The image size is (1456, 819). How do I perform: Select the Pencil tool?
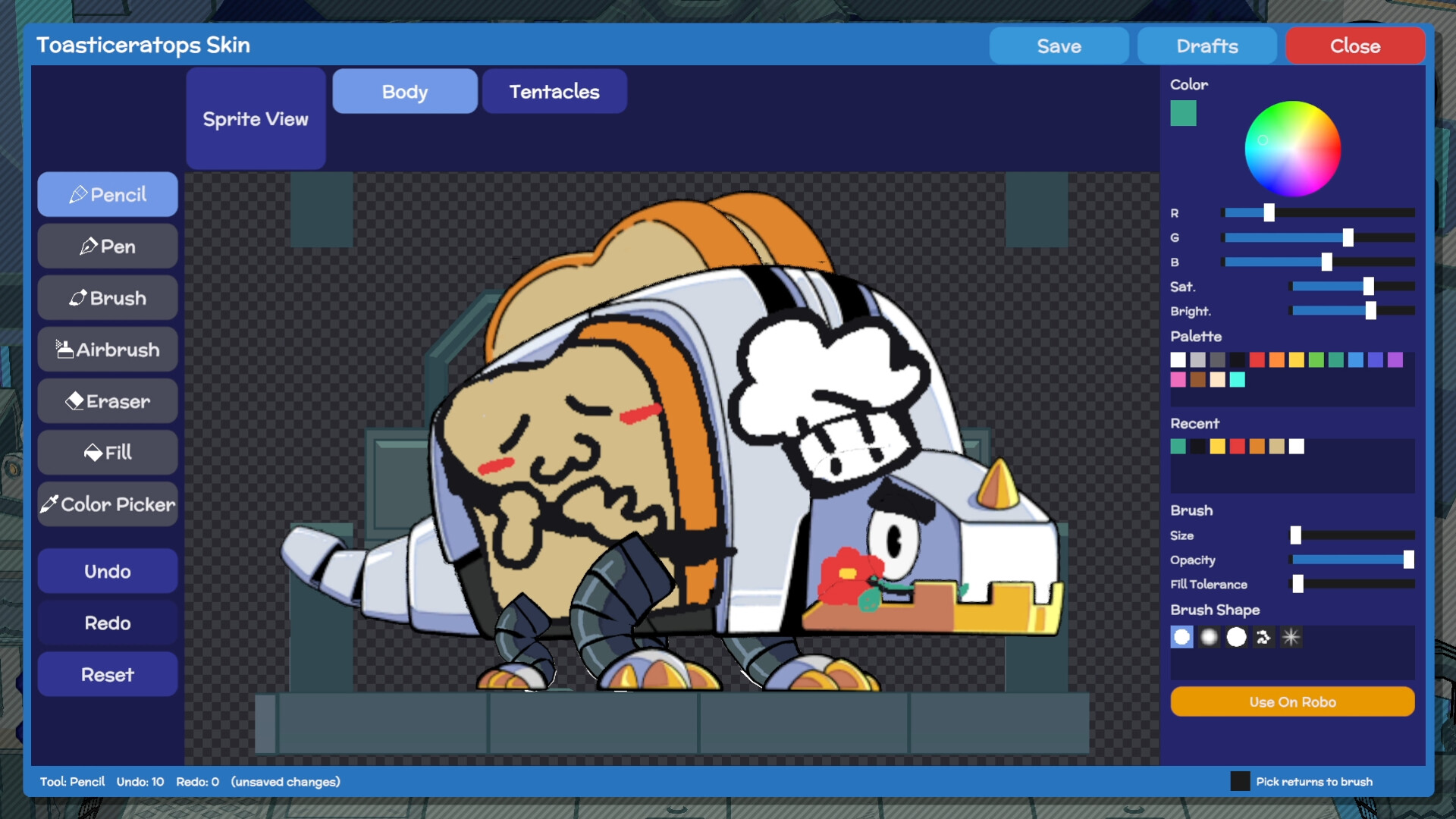coord(108,195)
